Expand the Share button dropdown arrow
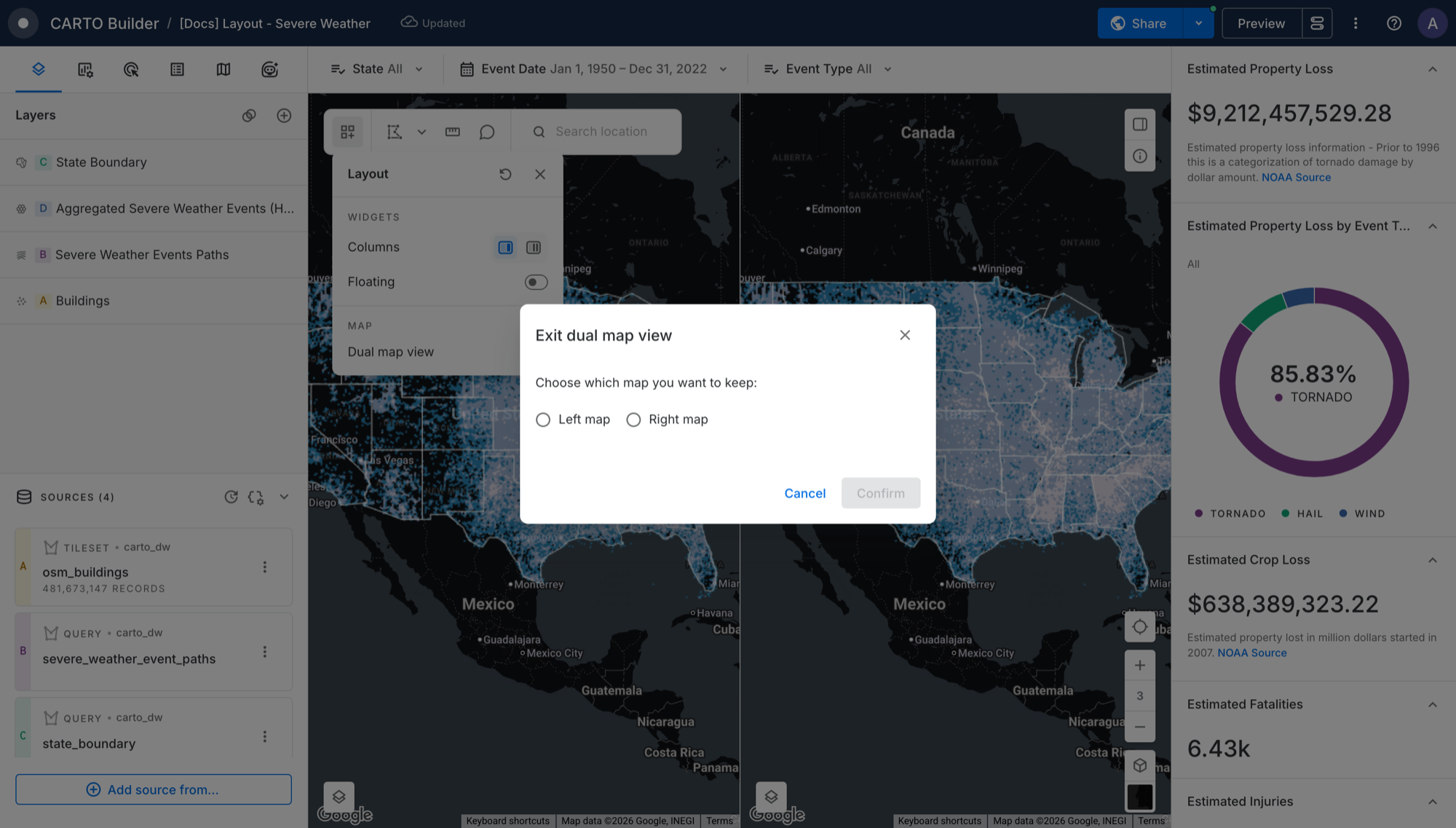The width and height of the screenshot is (1456, 828). tap(1198, 23)
